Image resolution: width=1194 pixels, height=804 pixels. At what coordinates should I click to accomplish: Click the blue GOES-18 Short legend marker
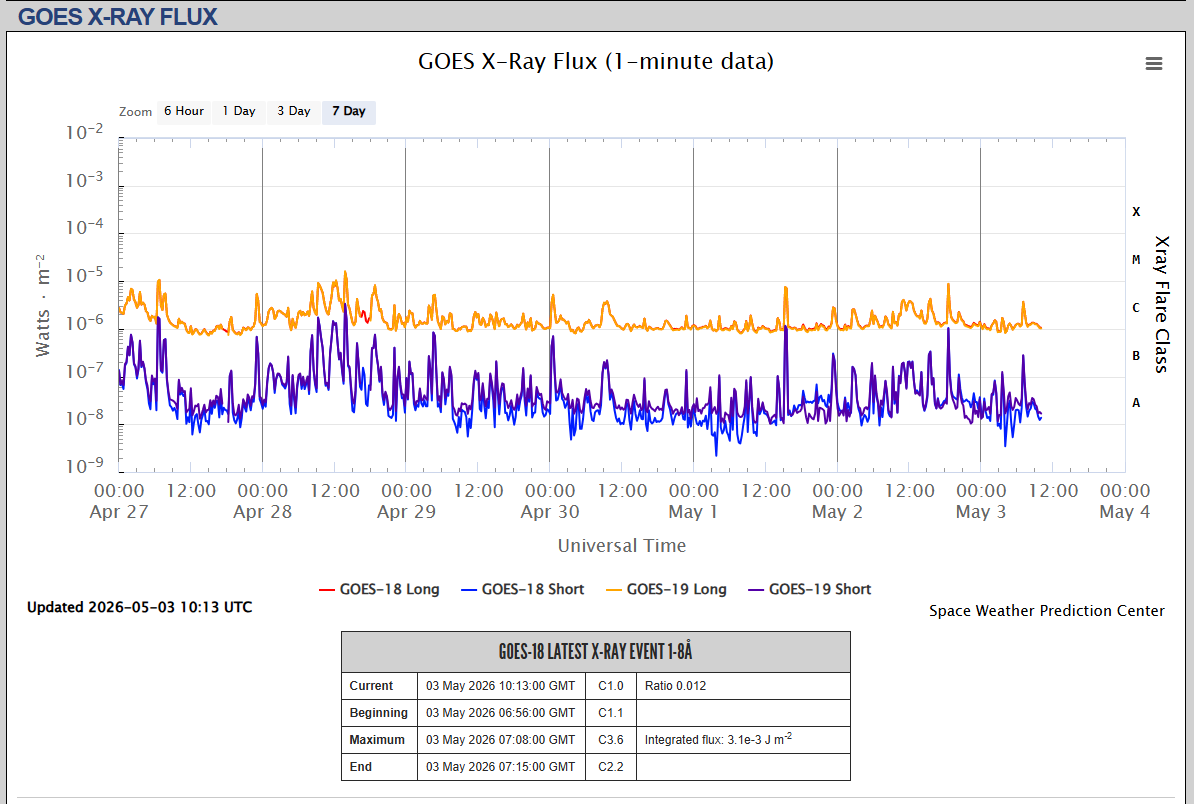470,590
